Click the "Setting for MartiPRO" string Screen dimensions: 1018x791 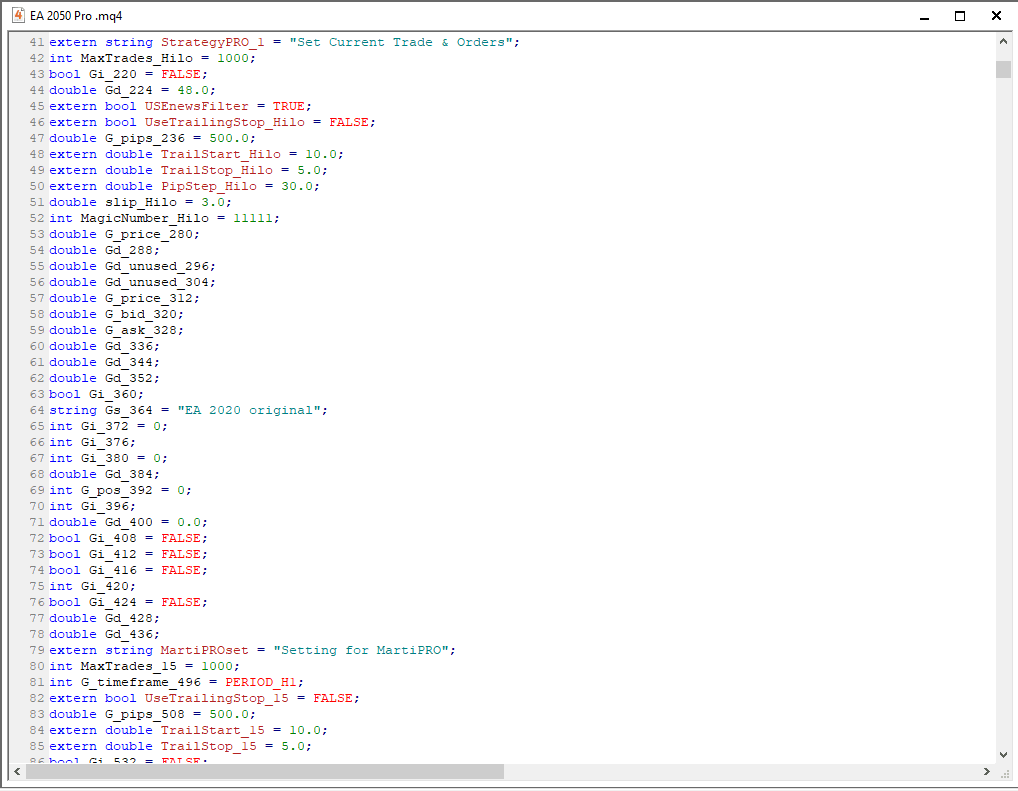click(361, 651)
